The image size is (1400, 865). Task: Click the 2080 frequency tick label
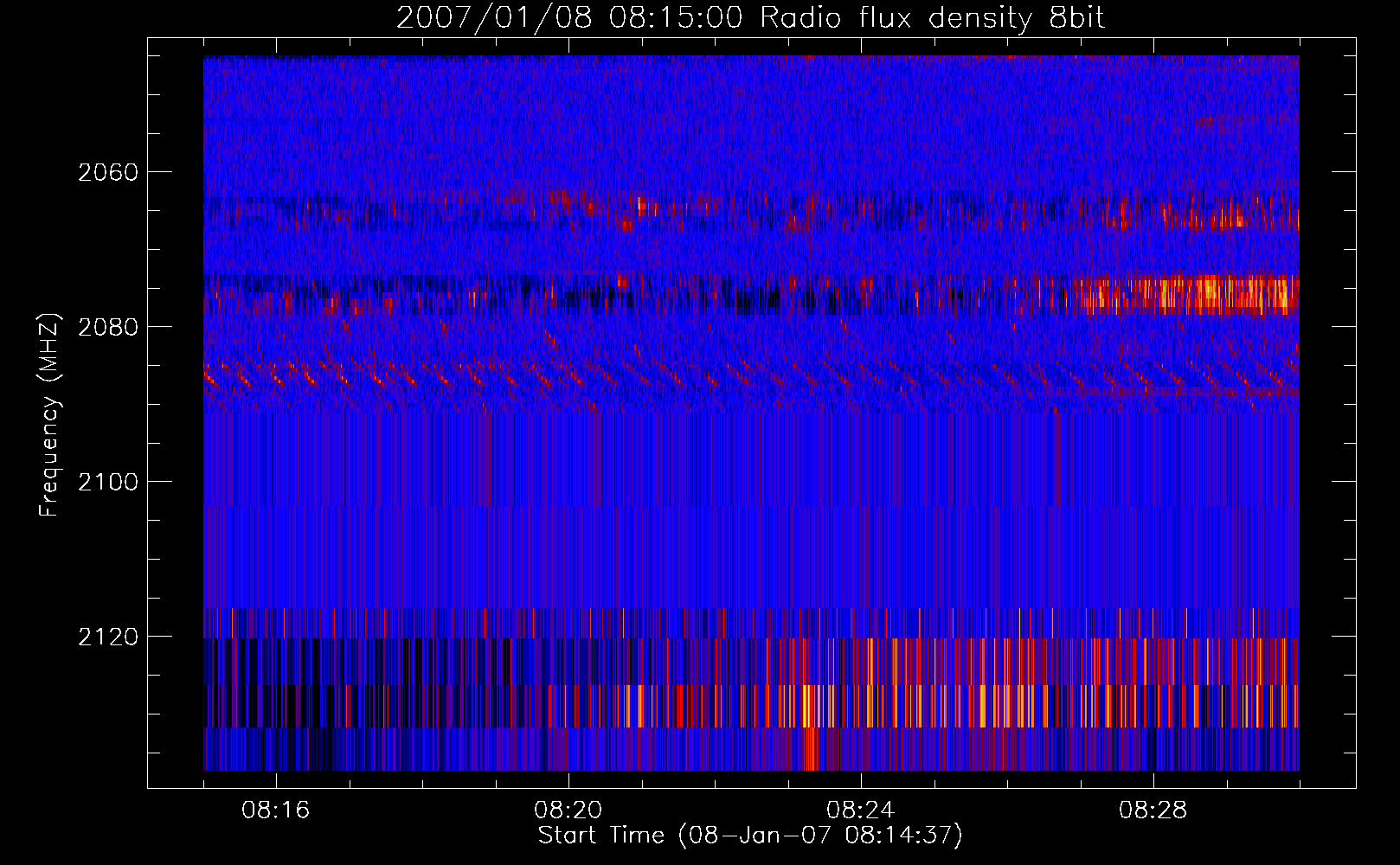click(108, 327)
